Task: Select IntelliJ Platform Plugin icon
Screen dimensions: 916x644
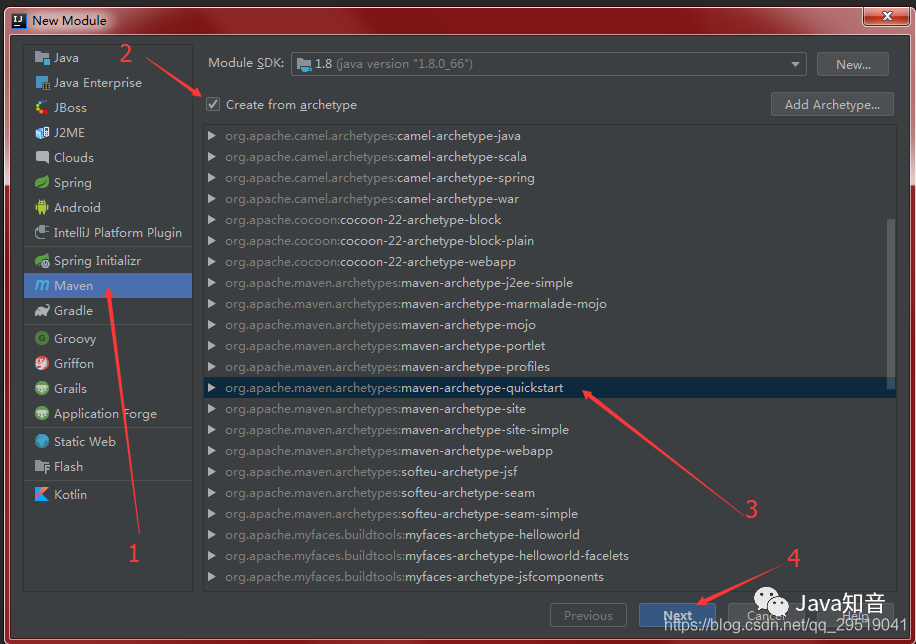Action: 42,233
